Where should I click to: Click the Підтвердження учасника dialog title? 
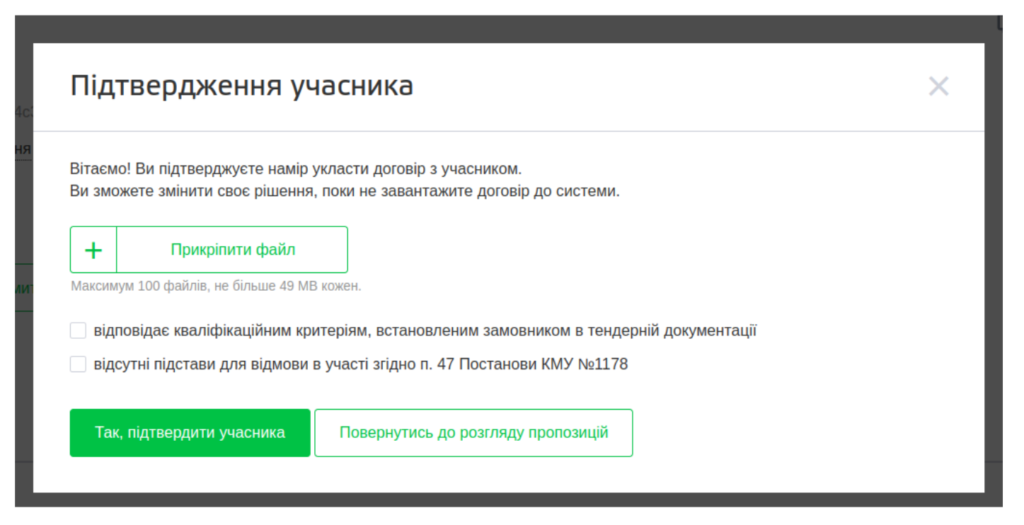point(241,86)
